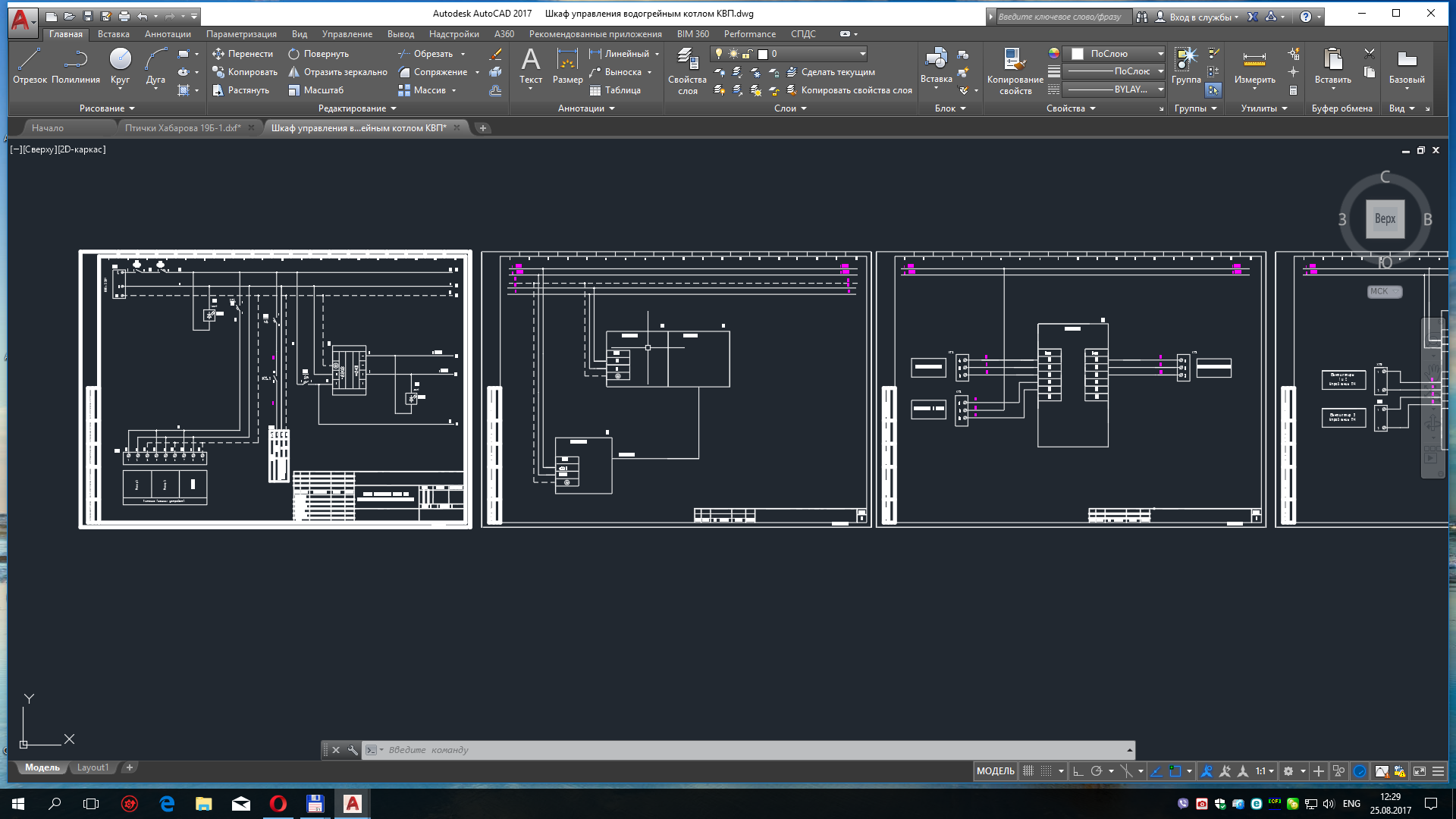Insert a Таблица (Table)
The height and width of the screenshot is (819, 1456).
[615, 90]
